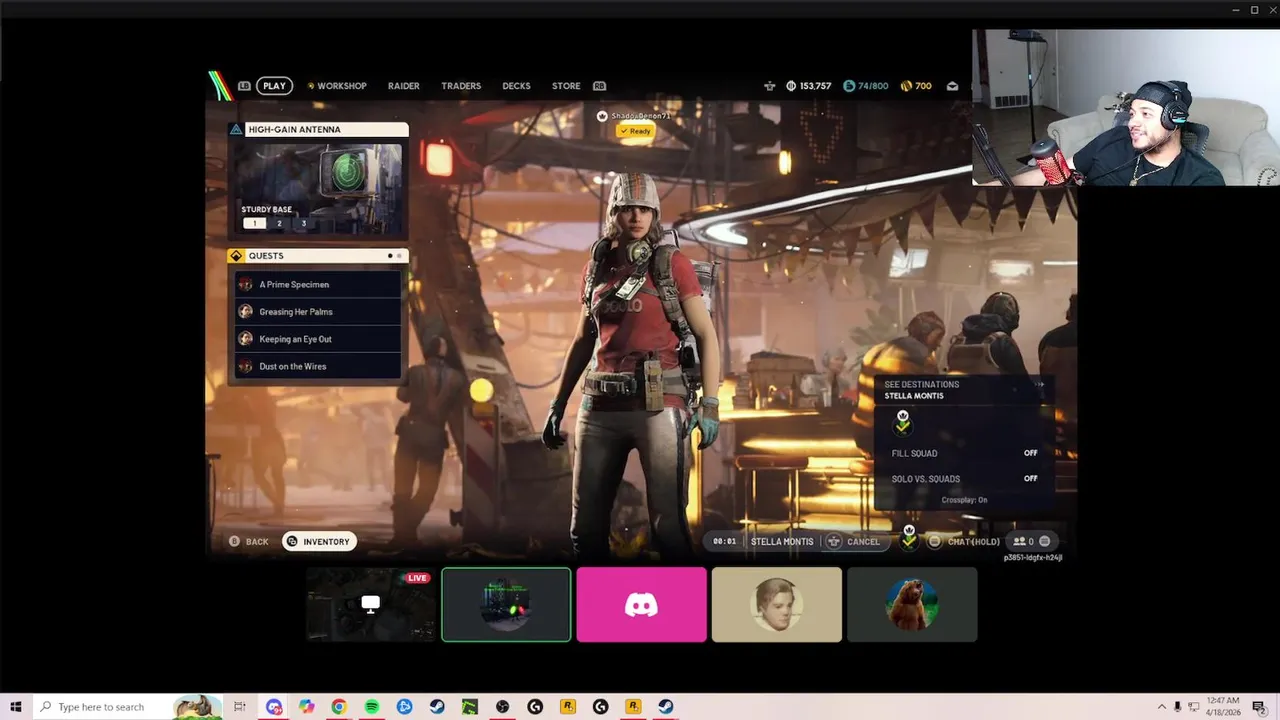The width and height of the screenshot is (1280, 720).
Task: Click the Stella Montis destination text in panel
Action: pyautogui.click(x=913, y=396)
